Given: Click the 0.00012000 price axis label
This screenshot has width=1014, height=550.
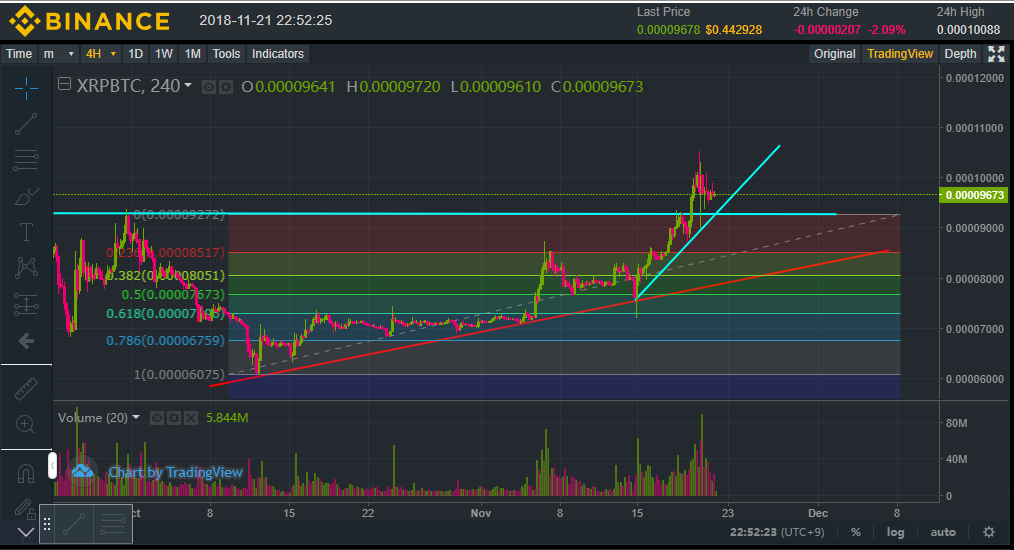Looking at the screenshot, I should pos(975,78).
